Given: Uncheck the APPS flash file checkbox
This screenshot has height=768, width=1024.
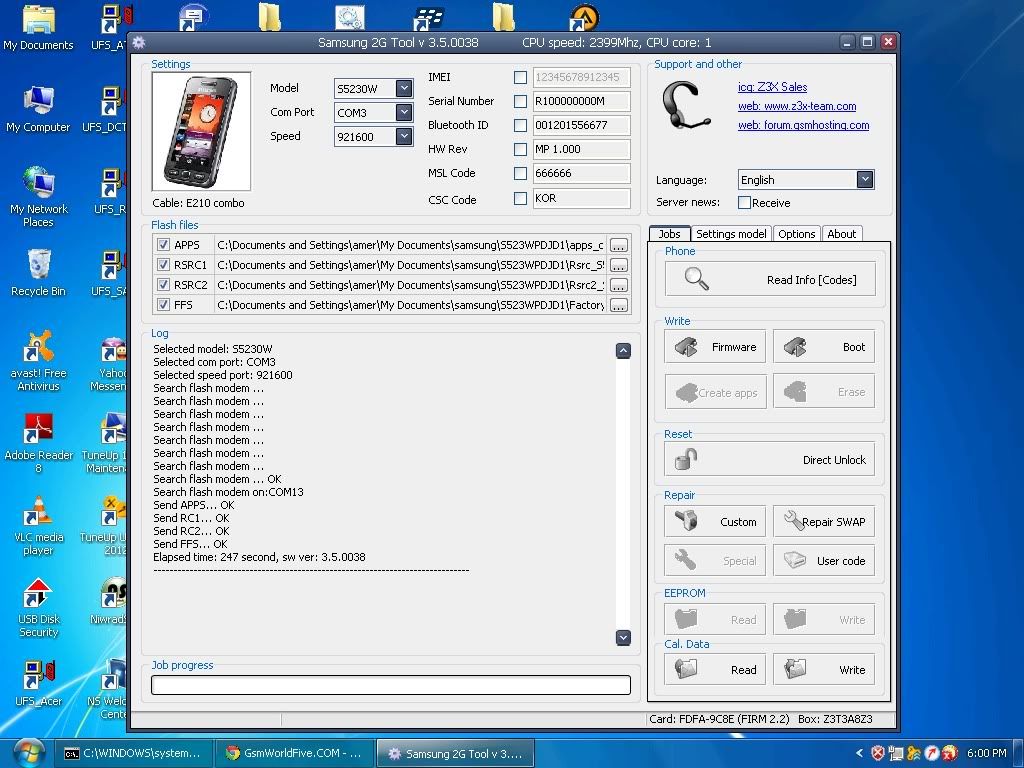Looking at the screenshot, I should click(163, 245).
